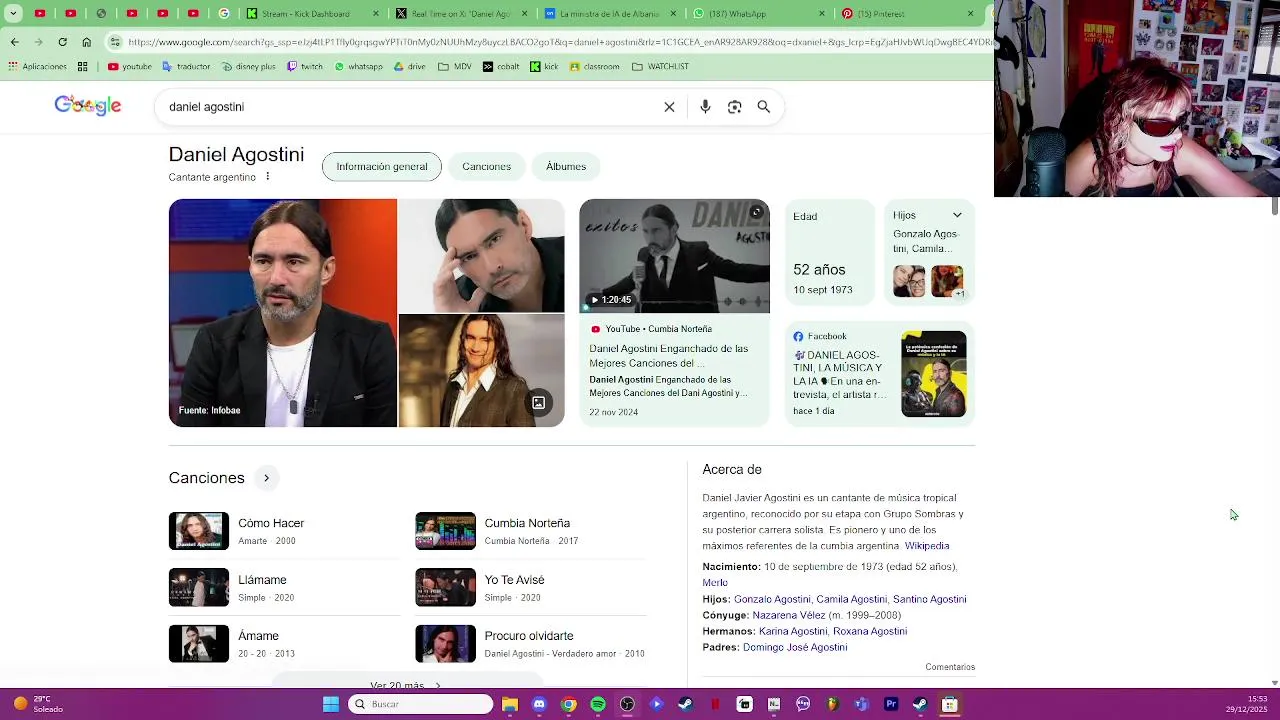Open the Gonzalo Agostini link

(x=772, y=599)
